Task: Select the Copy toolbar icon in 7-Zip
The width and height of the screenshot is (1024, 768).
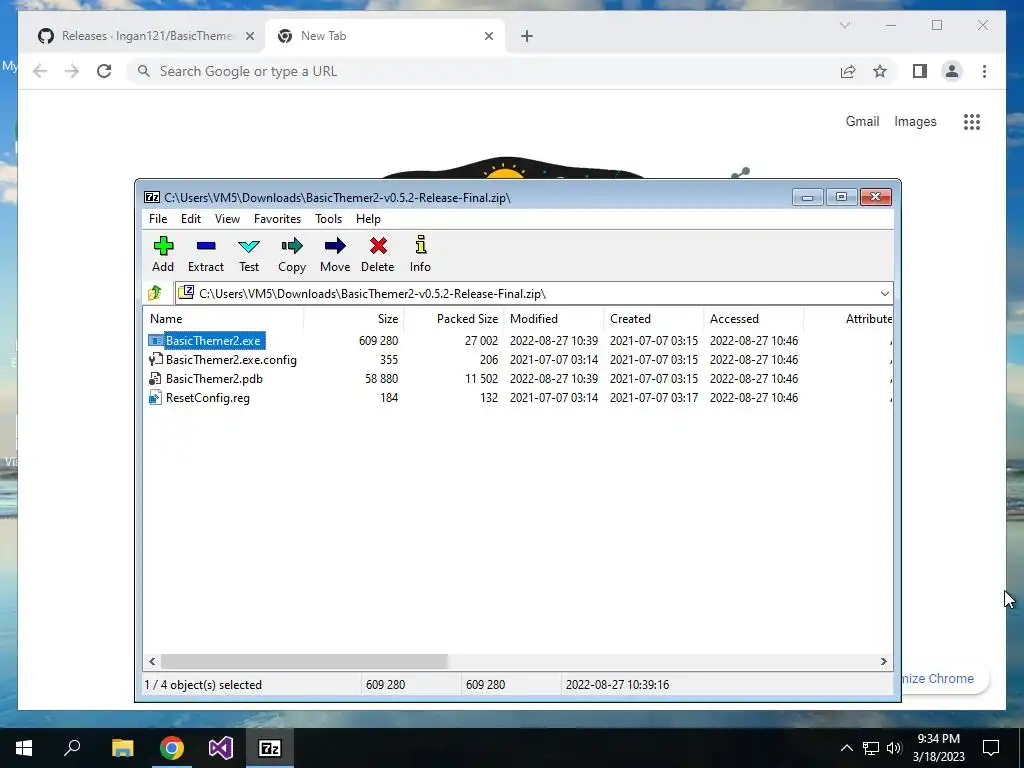Action: coord(292,246)
